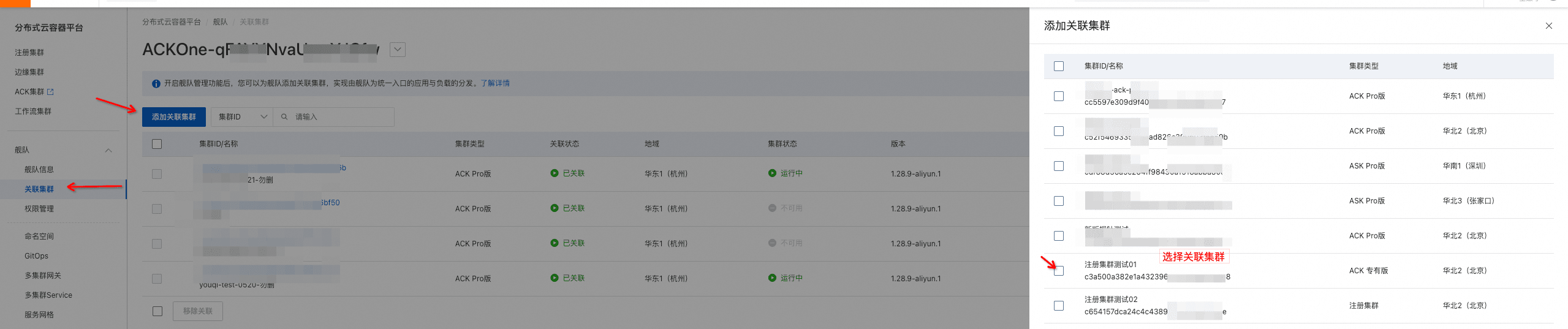Screen dimensions: 1568x329
Task: Type in the 请输入 search field
Action: click(x=340, y=117)
